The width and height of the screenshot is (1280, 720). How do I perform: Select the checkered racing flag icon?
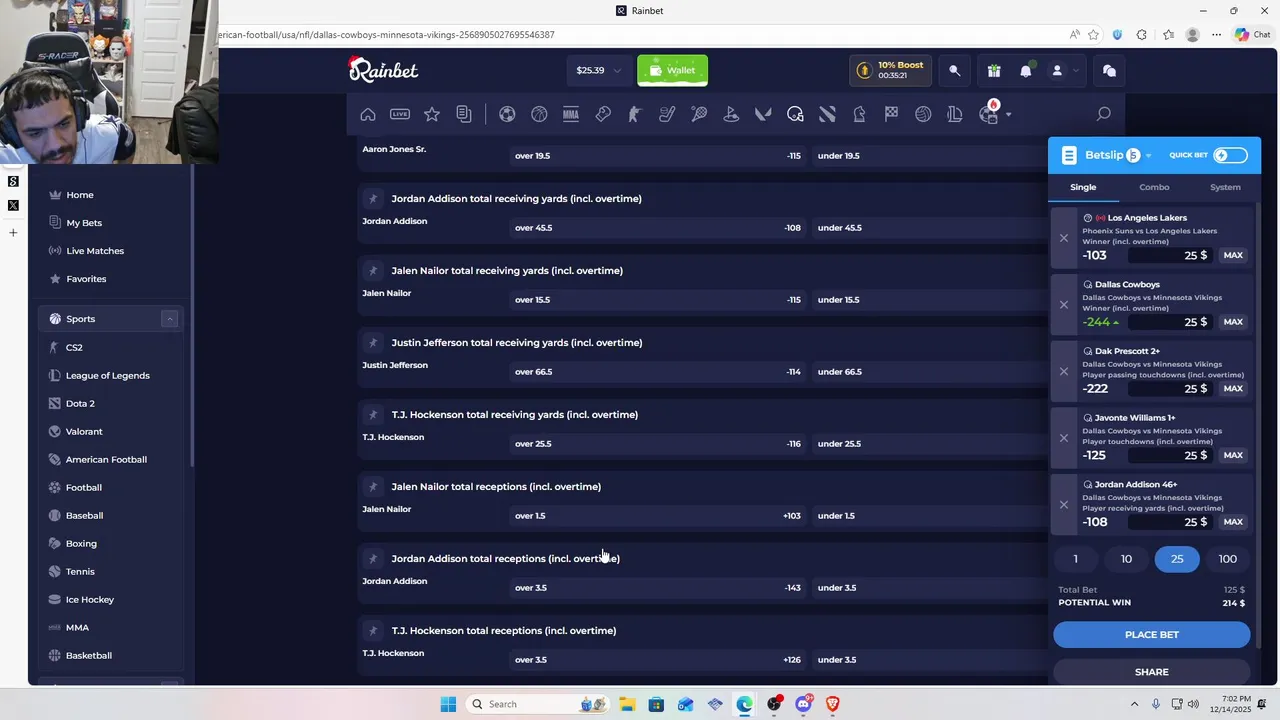[x=891, y=114]
